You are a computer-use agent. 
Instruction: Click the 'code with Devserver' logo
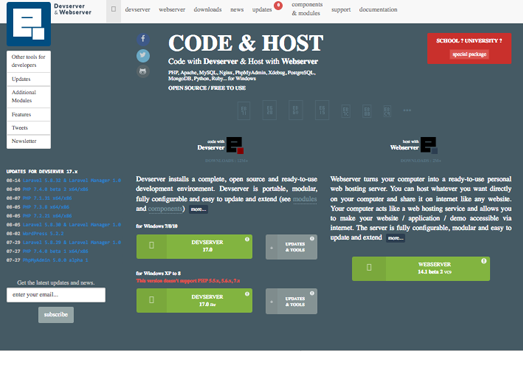(220, 145)
